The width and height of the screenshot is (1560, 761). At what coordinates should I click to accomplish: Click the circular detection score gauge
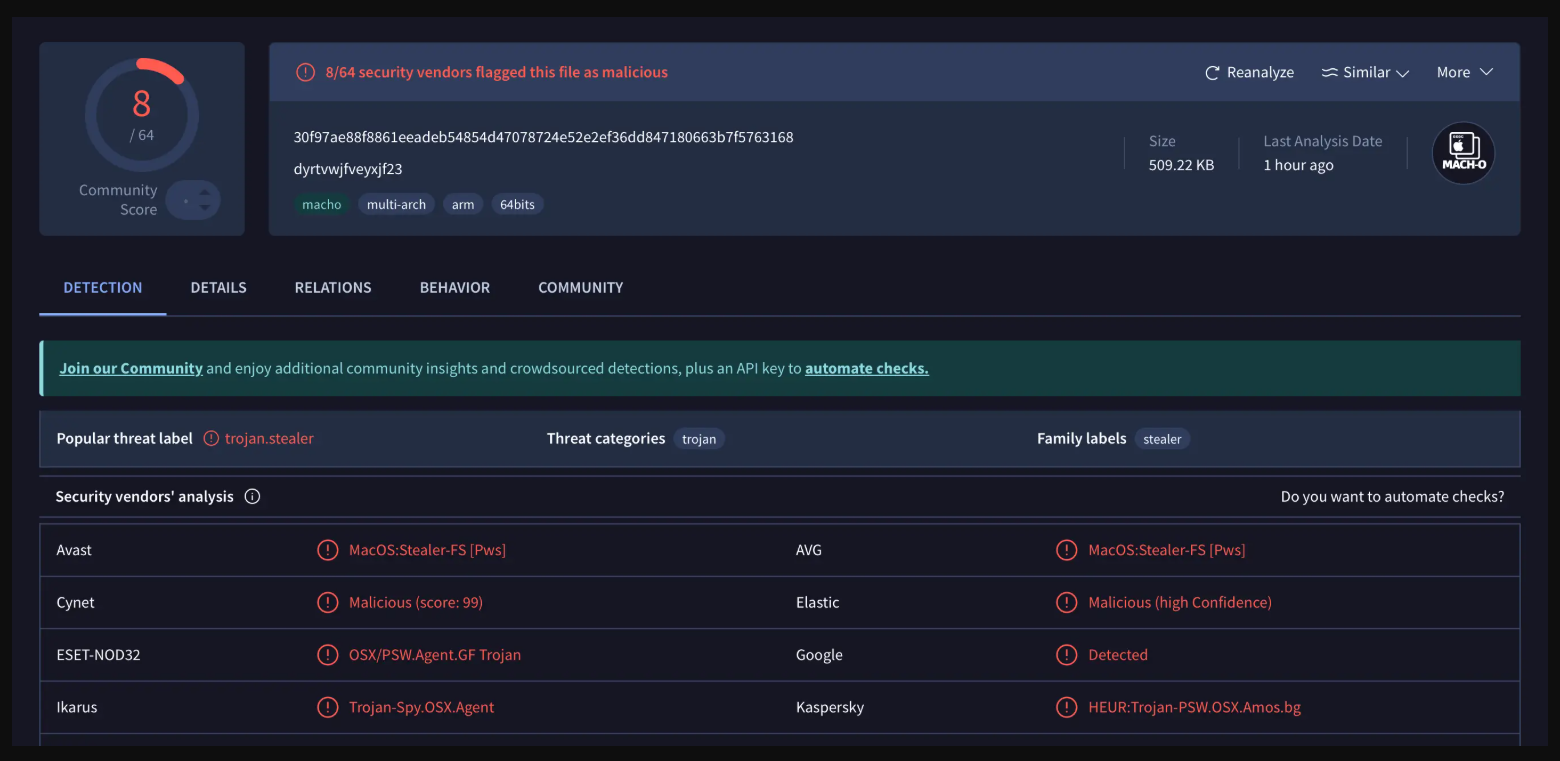point(142,115)
